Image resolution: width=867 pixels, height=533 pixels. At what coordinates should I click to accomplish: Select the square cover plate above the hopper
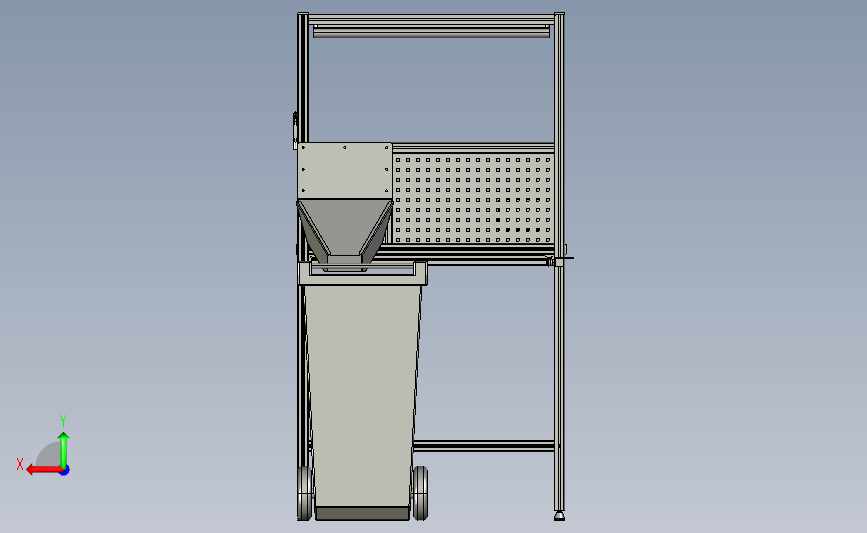pos(344,170)
